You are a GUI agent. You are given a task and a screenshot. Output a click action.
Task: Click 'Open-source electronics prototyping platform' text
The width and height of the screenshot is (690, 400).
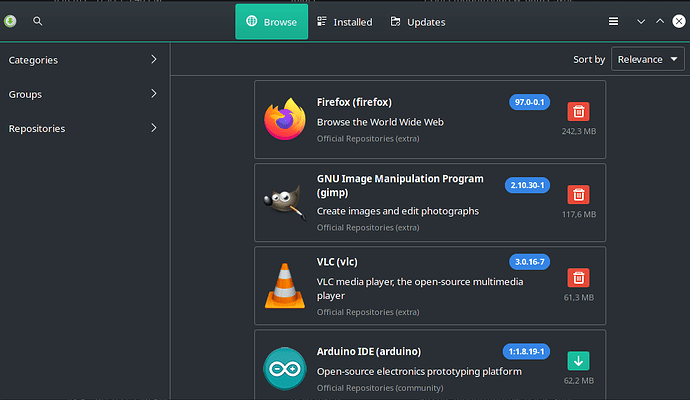[419, 371]
